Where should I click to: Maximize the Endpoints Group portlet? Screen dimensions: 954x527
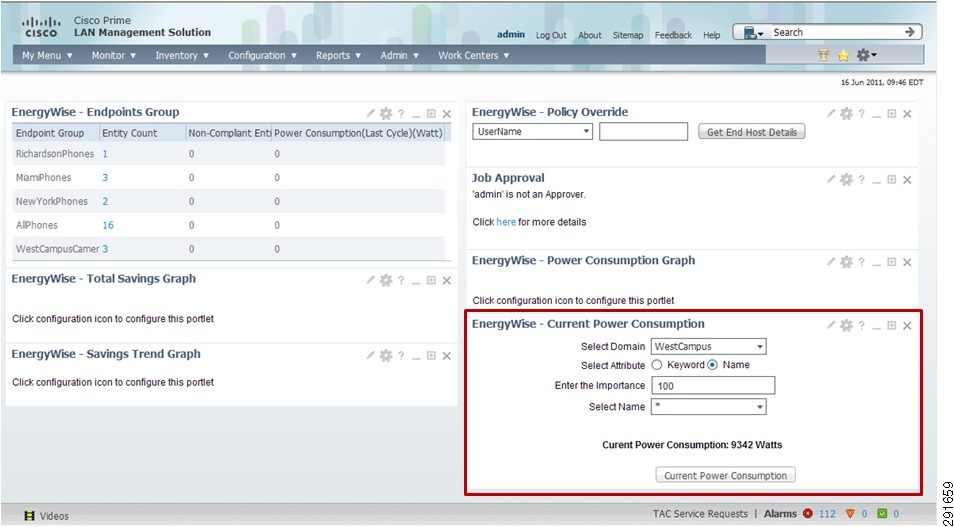tap(431, 113)
